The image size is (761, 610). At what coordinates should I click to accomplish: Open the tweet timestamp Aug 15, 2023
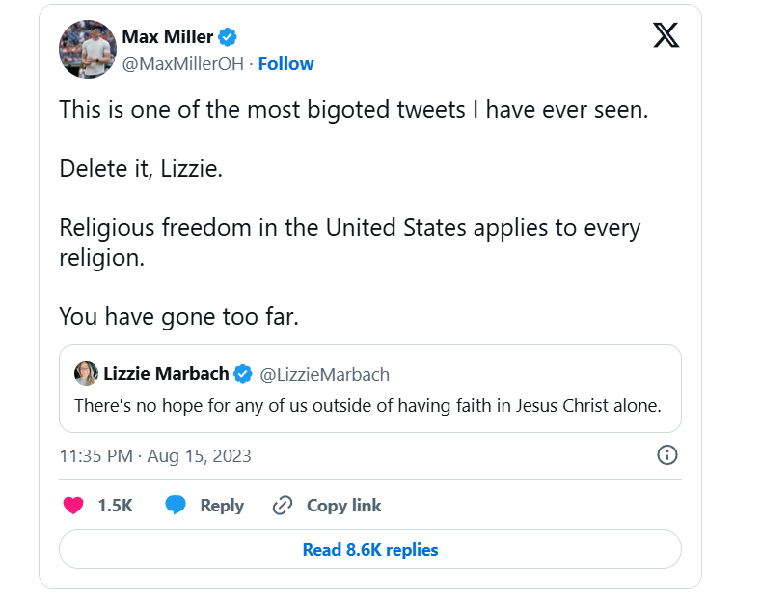click(155, 456)
